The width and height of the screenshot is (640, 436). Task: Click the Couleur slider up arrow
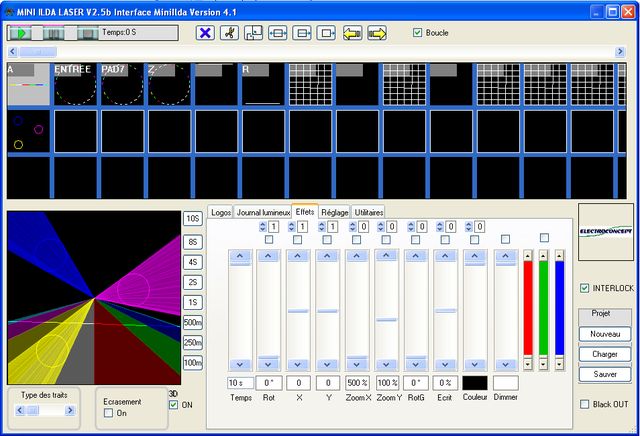pyautogui.click(x=475, y=256)
